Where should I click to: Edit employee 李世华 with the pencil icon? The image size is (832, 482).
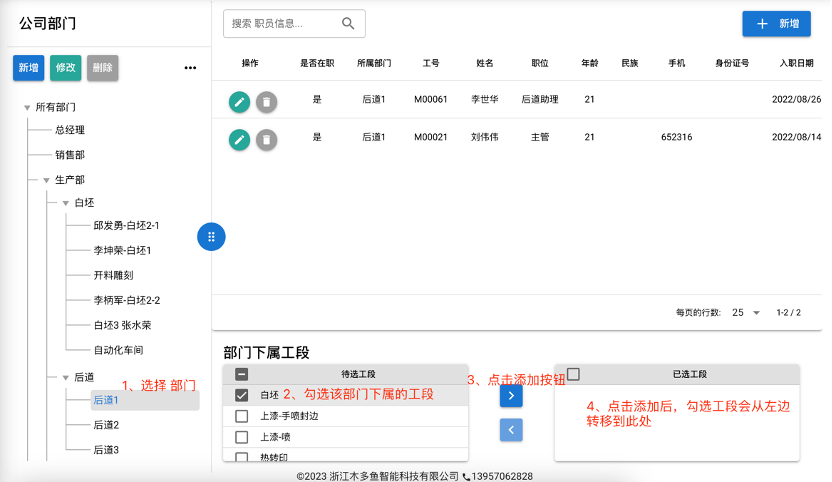tap(239, 101)
